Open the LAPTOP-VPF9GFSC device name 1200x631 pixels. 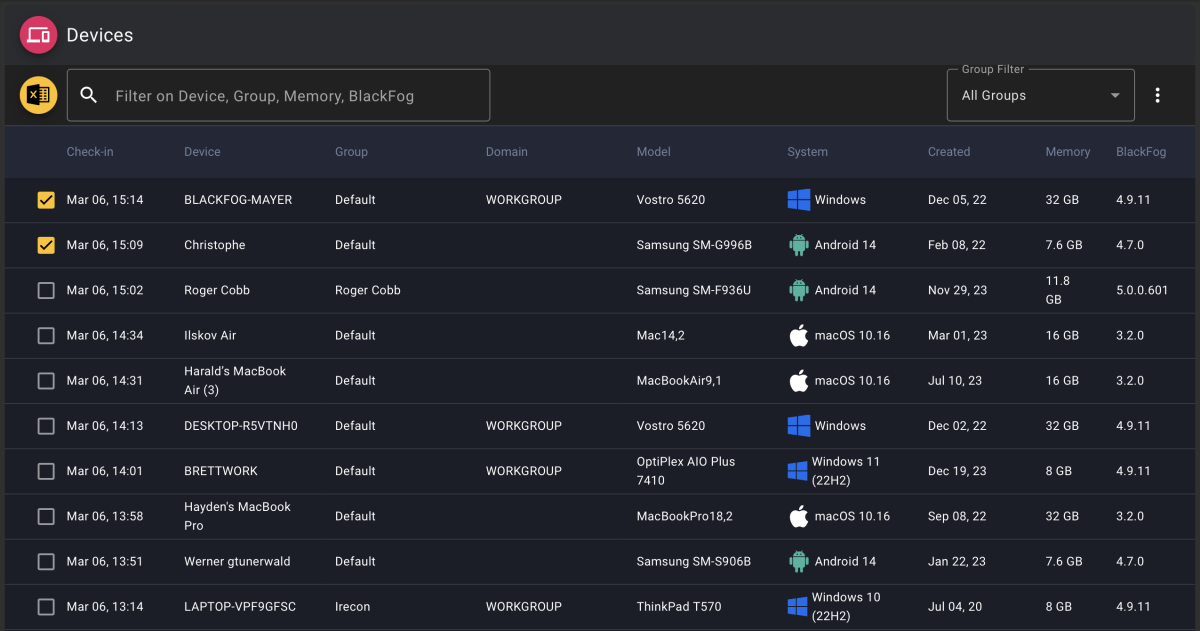coord(240,606)
